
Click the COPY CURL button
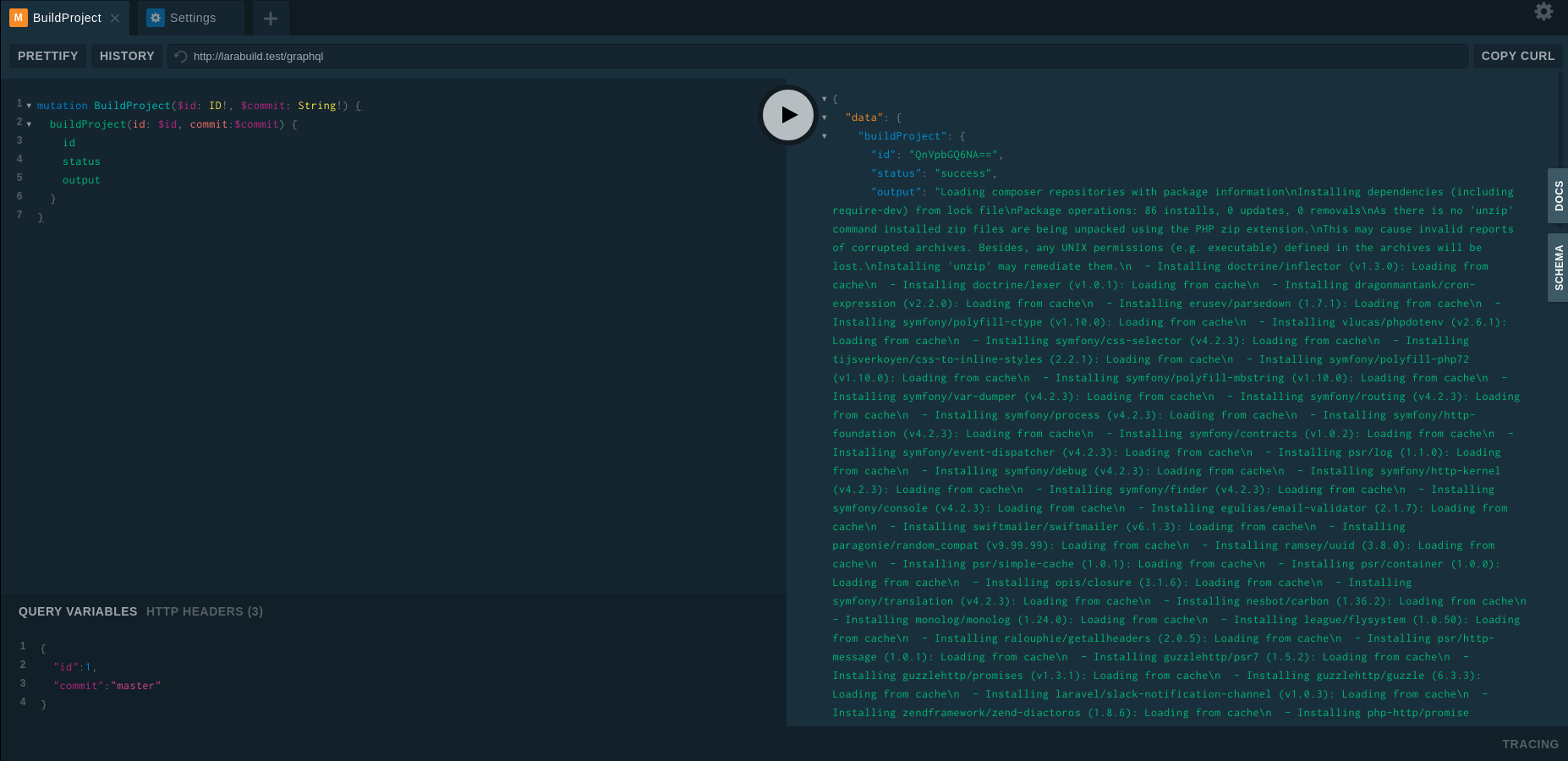(x=1518, y=56)
